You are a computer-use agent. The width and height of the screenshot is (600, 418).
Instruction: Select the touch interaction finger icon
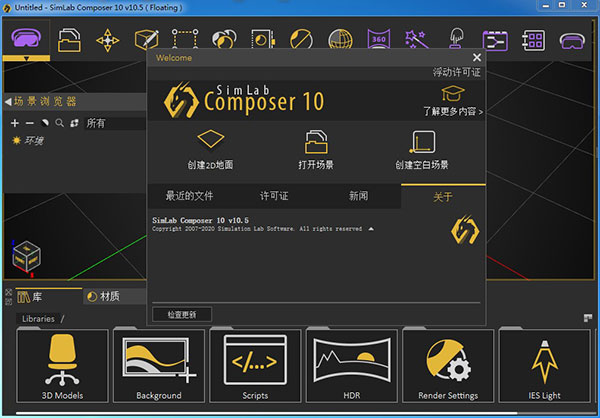tap(456, 38)
